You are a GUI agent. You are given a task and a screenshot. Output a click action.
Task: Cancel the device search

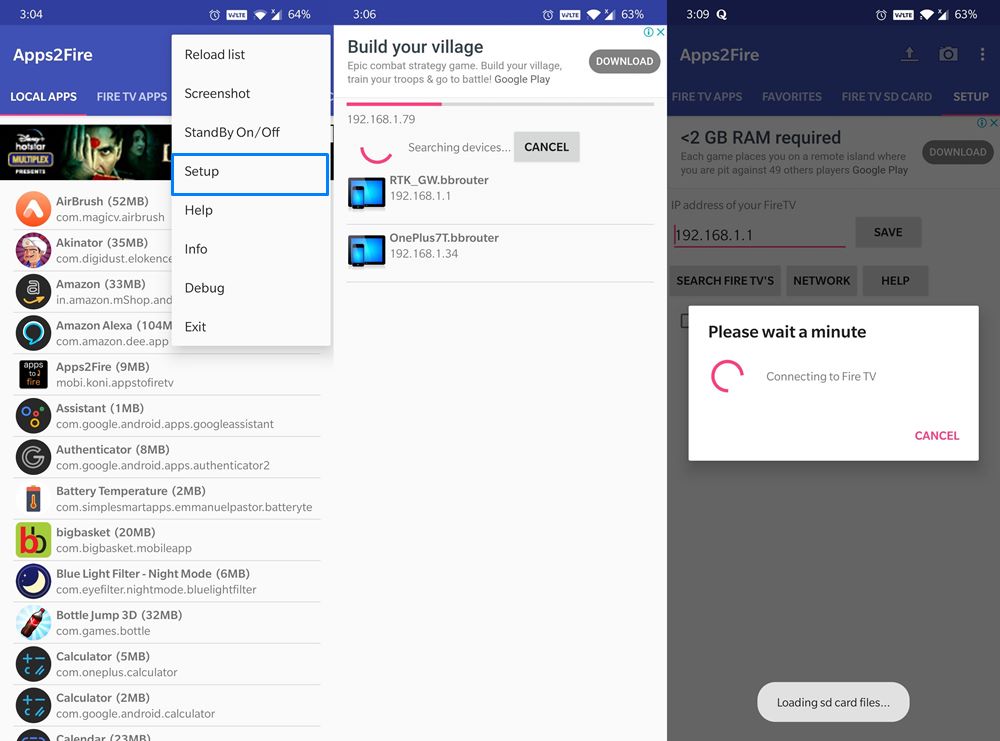pos(547,147)
